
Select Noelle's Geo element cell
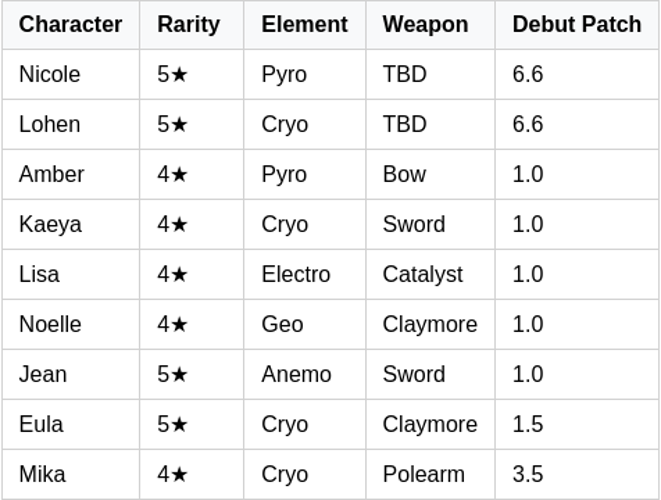[x=282, y=325]
